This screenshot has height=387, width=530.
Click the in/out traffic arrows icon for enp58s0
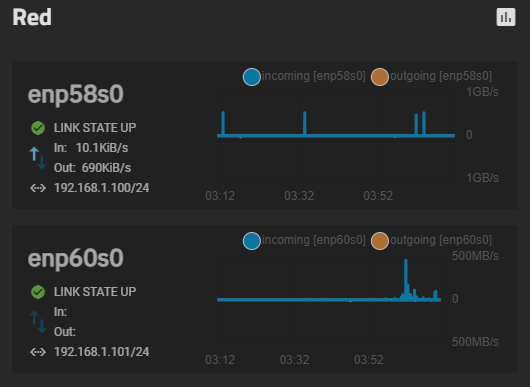pyautogui.click(x=38, y=158)
